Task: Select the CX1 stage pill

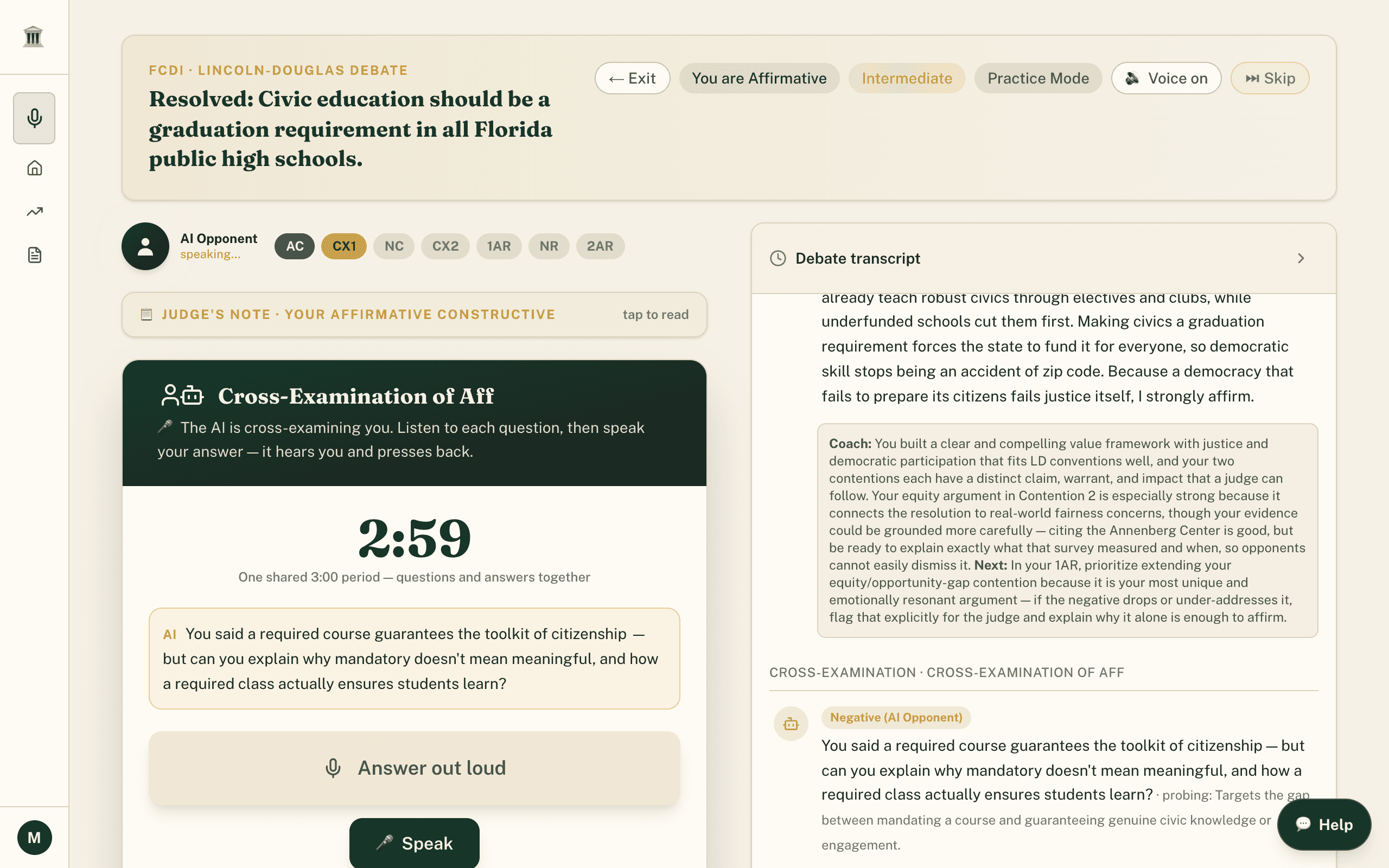Action: pyautogui.click(x=344, y=246)
